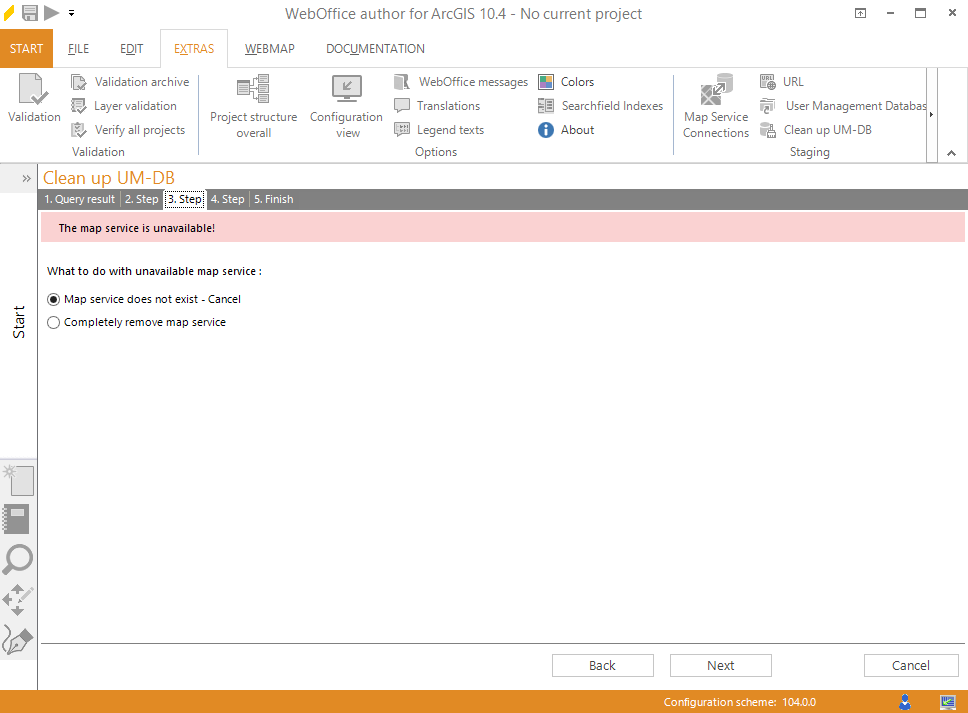The height and width of the screenshot is (713, 968).
Task: Click the notebook sidebar icon
Action: tap(16, 519)
